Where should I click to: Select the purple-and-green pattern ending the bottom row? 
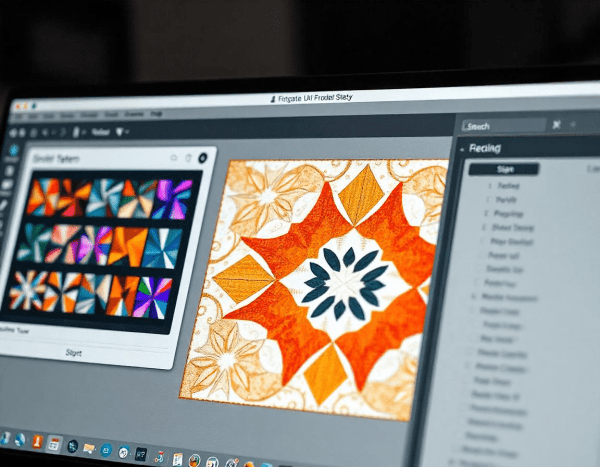click(x=153, y=298)
